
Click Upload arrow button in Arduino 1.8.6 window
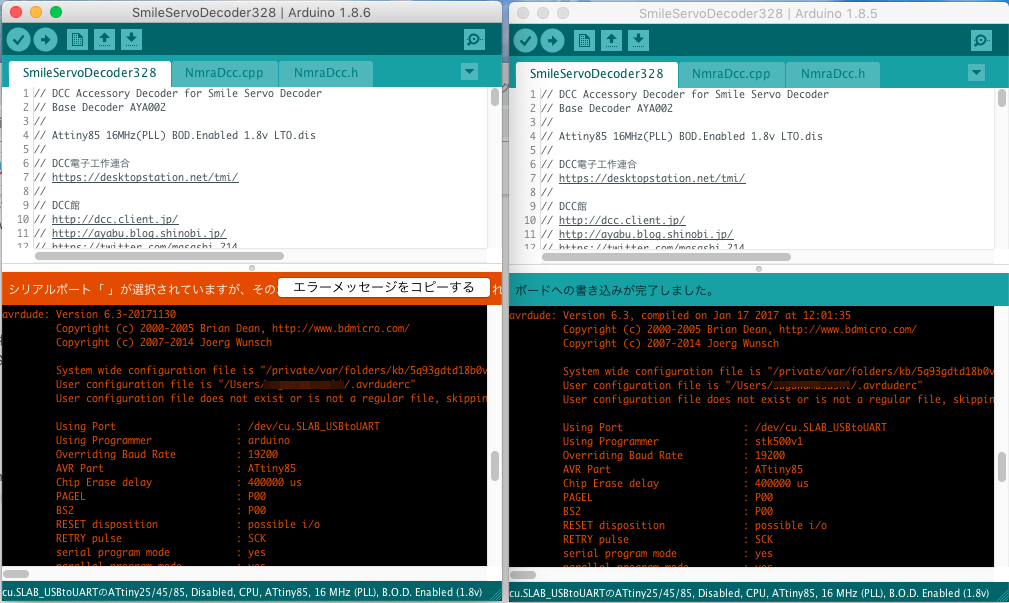46,40
